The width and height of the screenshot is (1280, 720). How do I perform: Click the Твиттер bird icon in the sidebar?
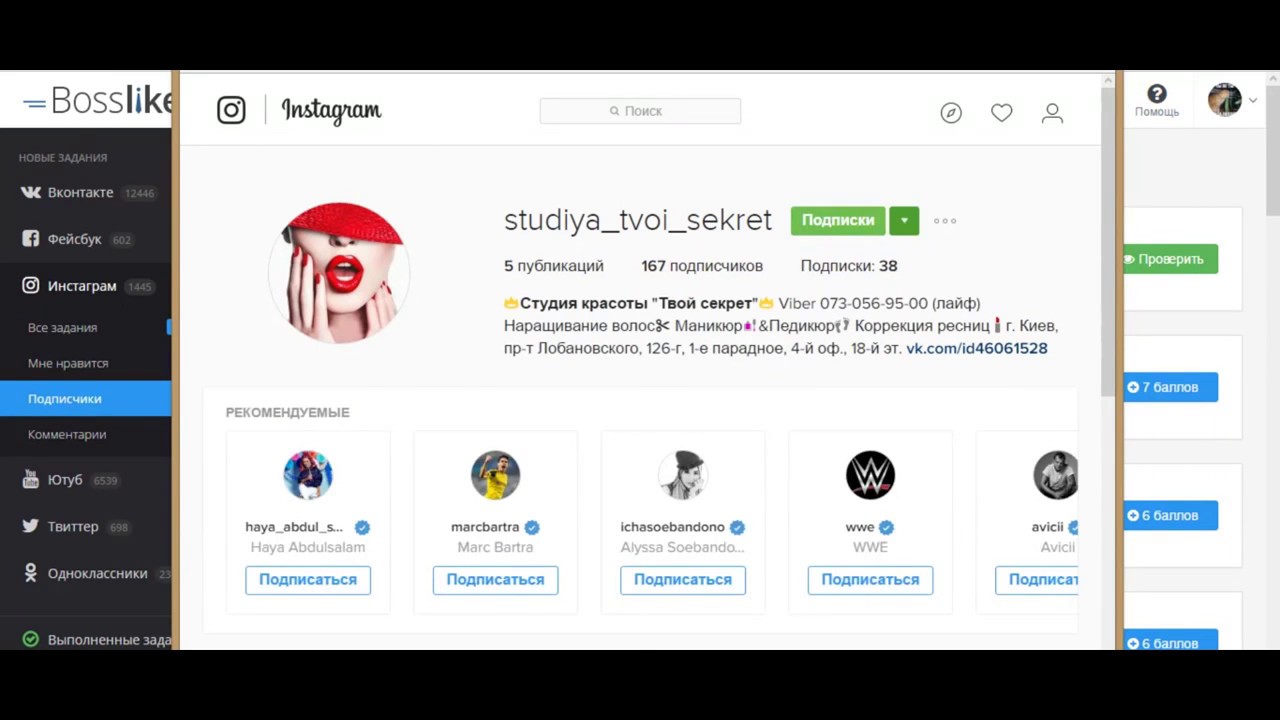click(31, 526)
